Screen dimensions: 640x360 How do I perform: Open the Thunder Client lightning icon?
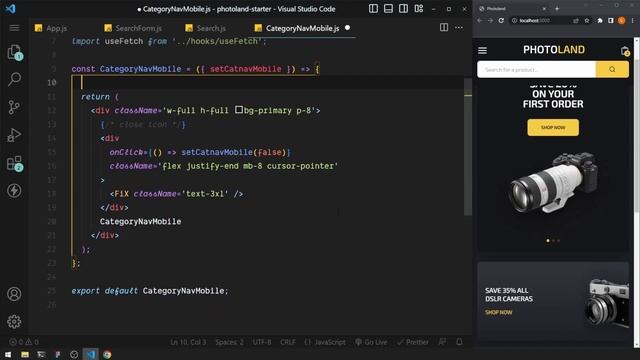(14, 191)
